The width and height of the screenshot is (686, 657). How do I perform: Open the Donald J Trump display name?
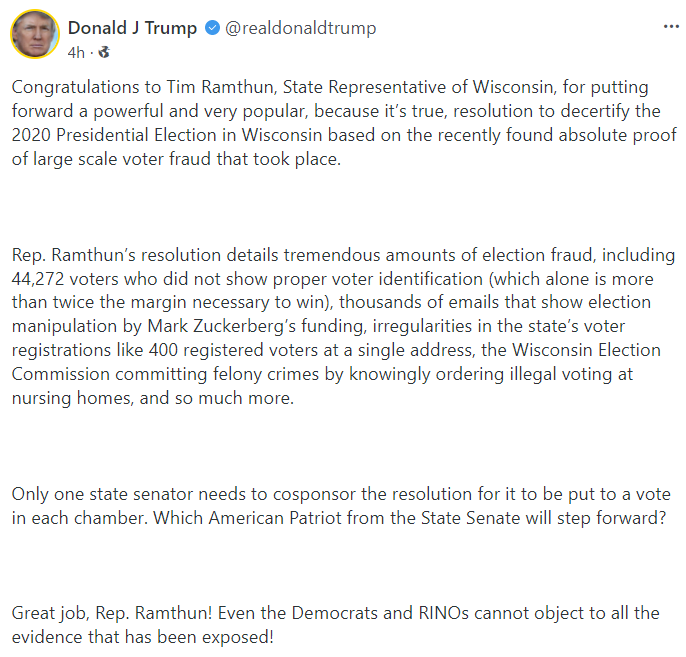(132, 28)
